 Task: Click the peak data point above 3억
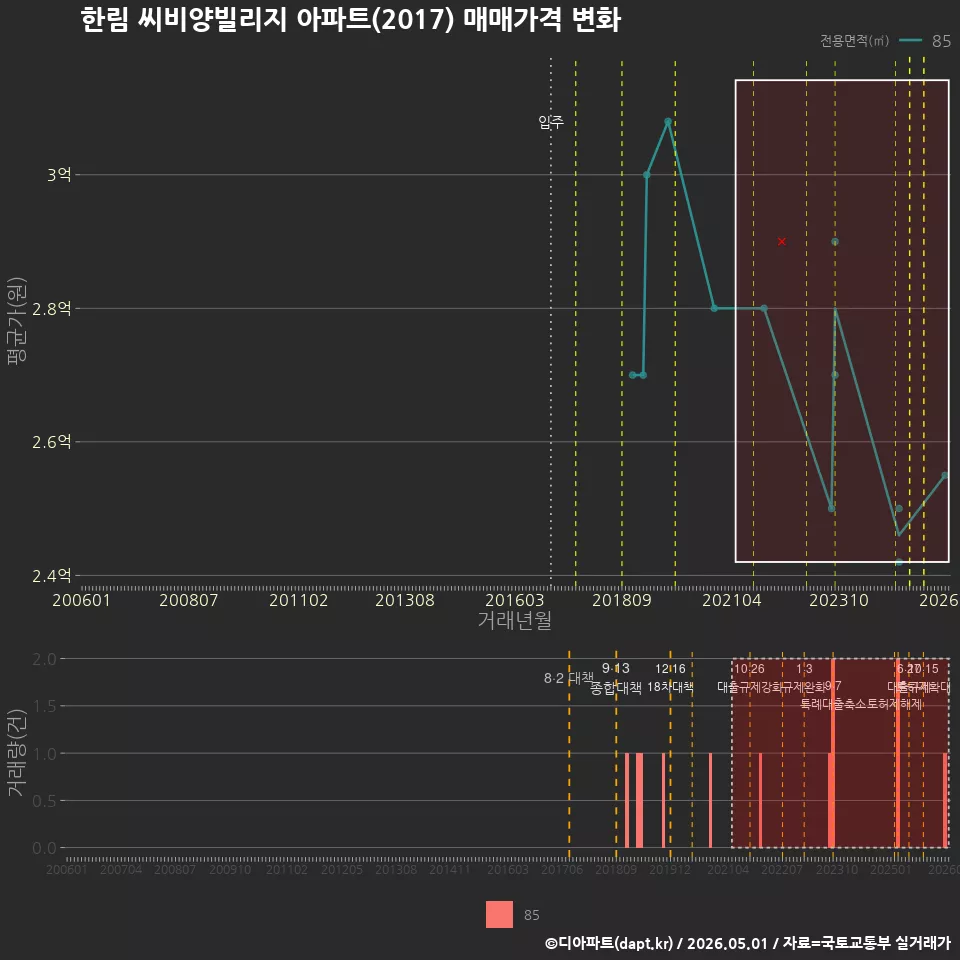pos(668,122)
